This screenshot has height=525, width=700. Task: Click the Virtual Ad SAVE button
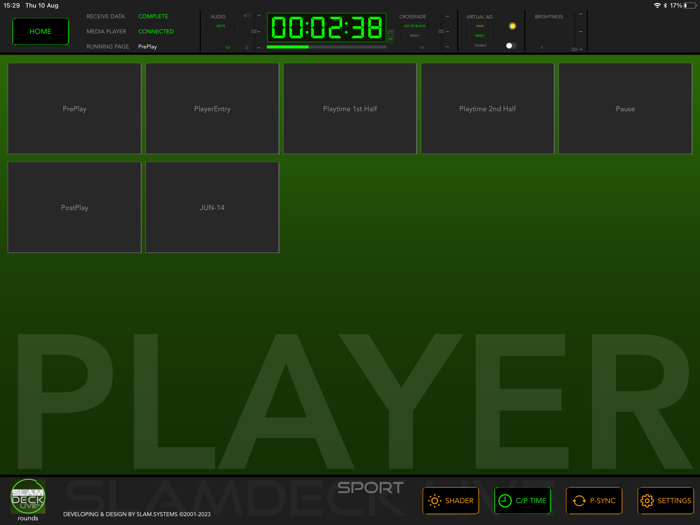point(480,26)
